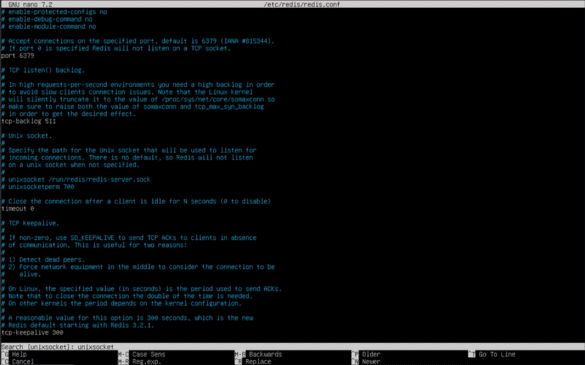Viewport: 585px width, 365px height.
Task: Click the 'of communication. This is useful' line
Action: 94,245
